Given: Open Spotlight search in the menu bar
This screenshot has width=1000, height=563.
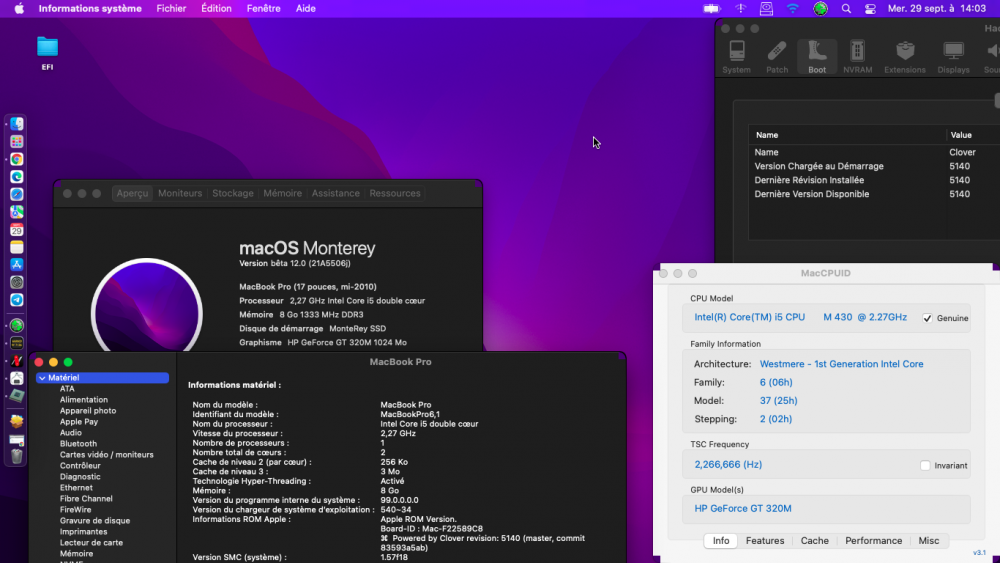Looking at the screenshot, I should pyautogui.click(x=846, y=9).
